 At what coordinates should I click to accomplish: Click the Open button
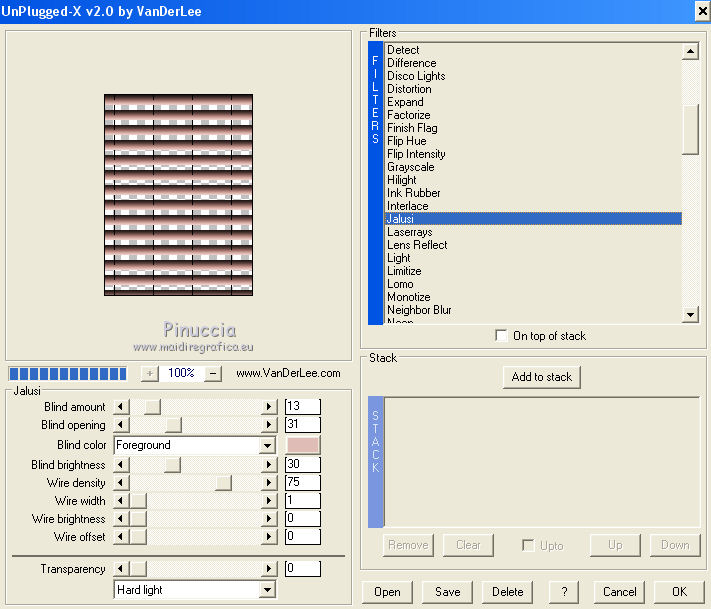387,592
